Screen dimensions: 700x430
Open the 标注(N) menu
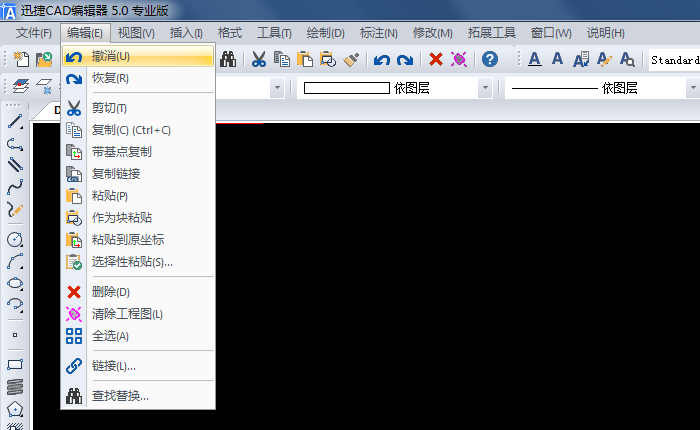coord(379,33)
